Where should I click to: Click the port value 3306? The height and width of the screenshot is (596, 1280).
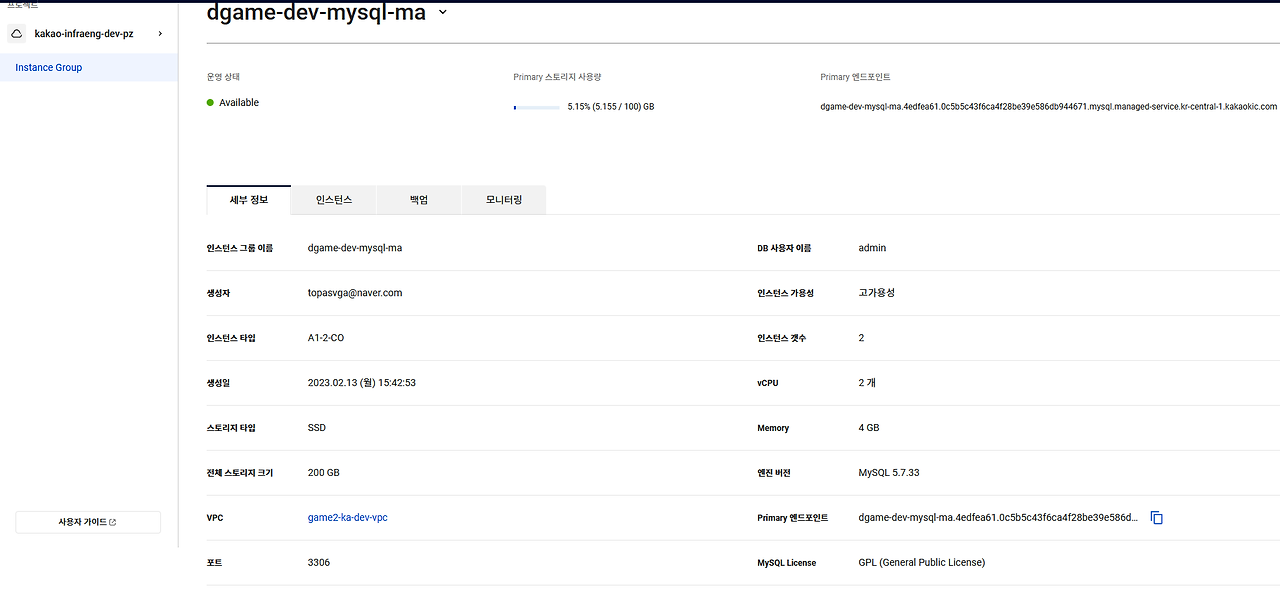coord(319,563)
